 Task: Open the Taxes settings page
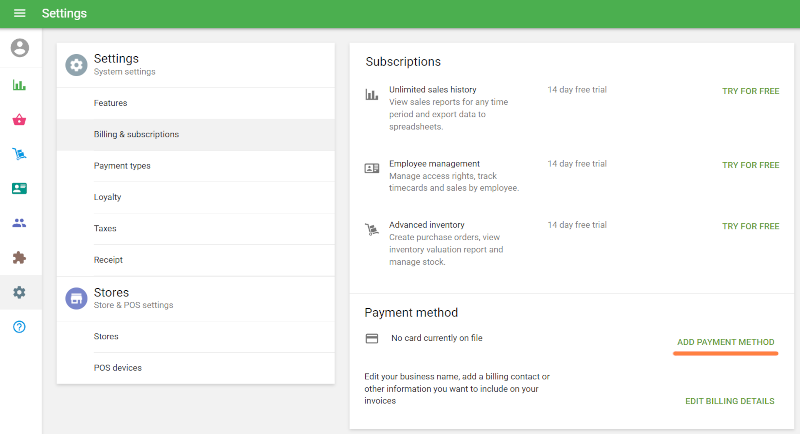[105, 228]
